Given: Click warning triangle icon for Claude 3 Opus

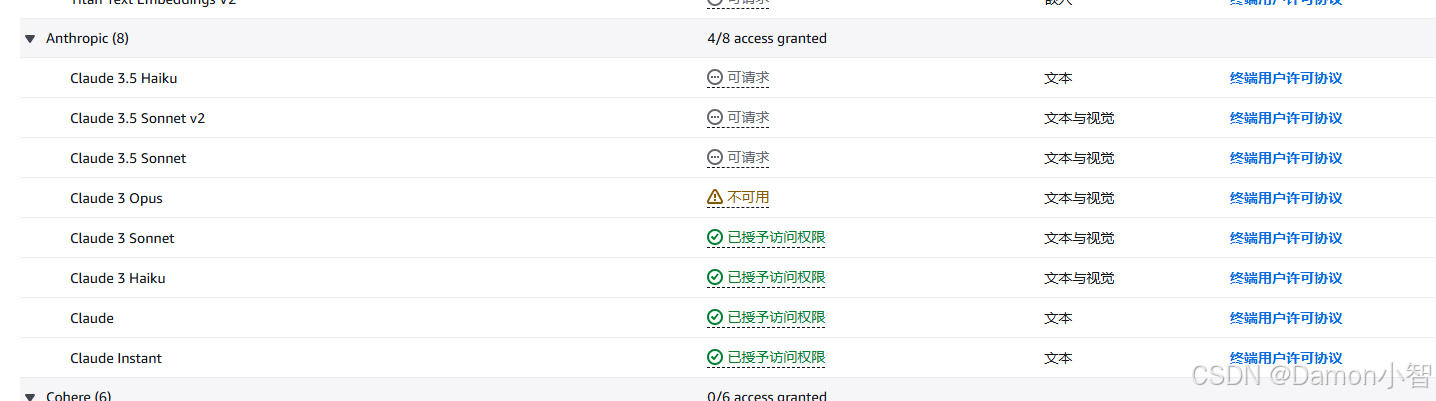Looking at the screenshot, I should tap(714, 197).
